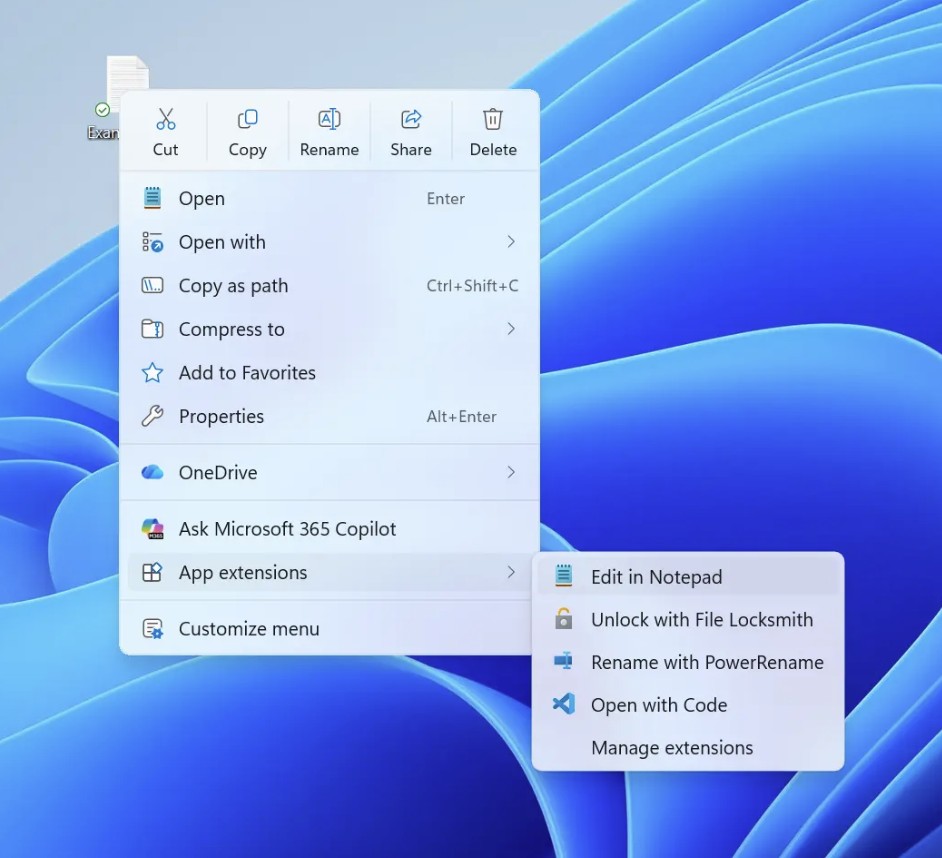Click the Add to Favorites star icon

[152, 373]
